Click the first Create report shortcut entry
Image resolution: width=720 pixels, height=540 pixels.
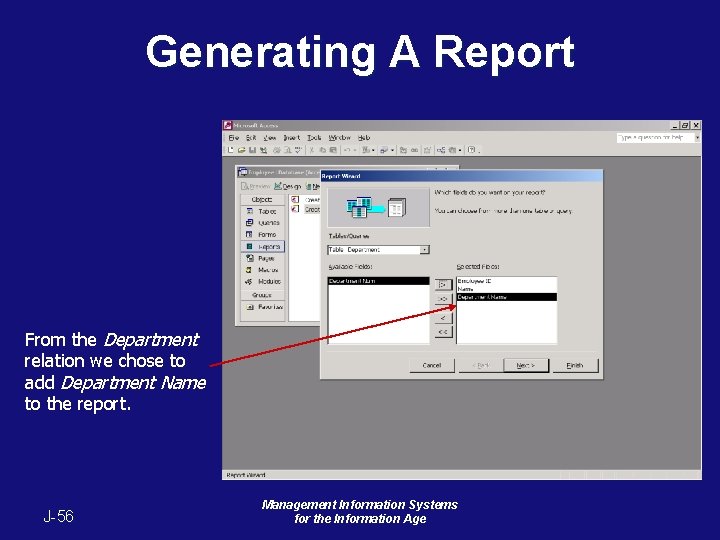tap(306, 200)
